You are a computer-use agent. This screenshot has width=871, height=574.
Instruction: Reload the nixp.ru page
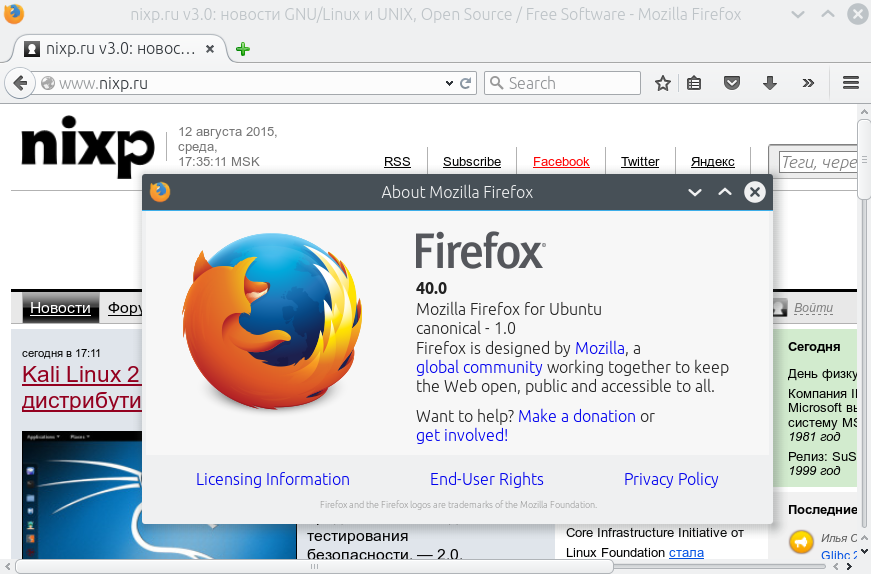465,83
